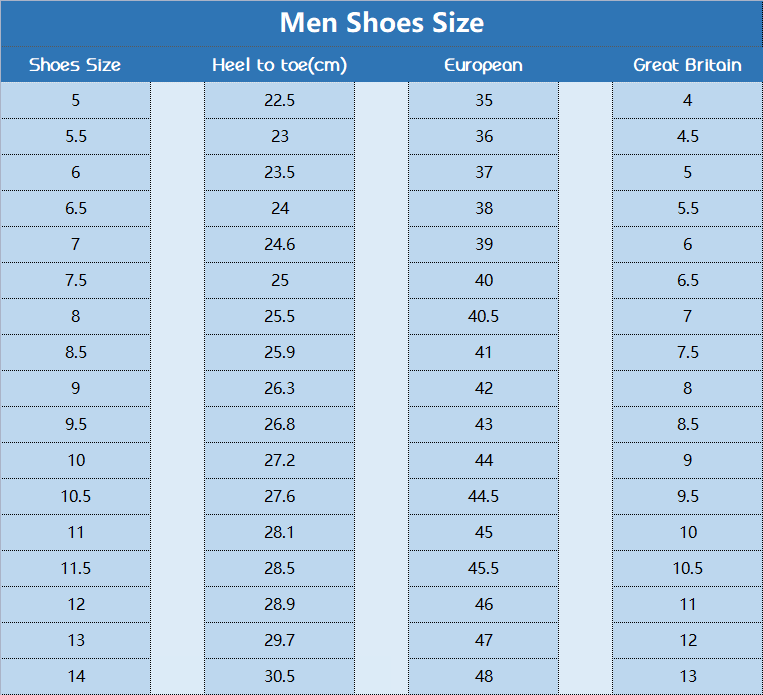Click heel to toe value 27.2

coord(280,460)
